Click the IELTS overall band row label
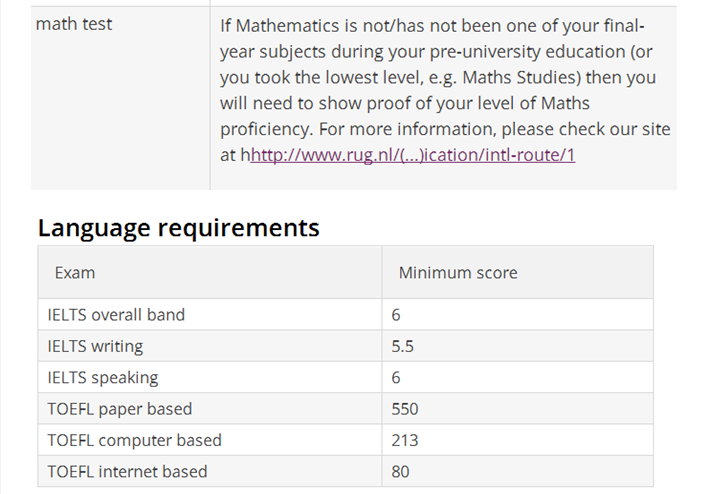The height and width of the screenshot is (494, 711). tap(116, 315)
